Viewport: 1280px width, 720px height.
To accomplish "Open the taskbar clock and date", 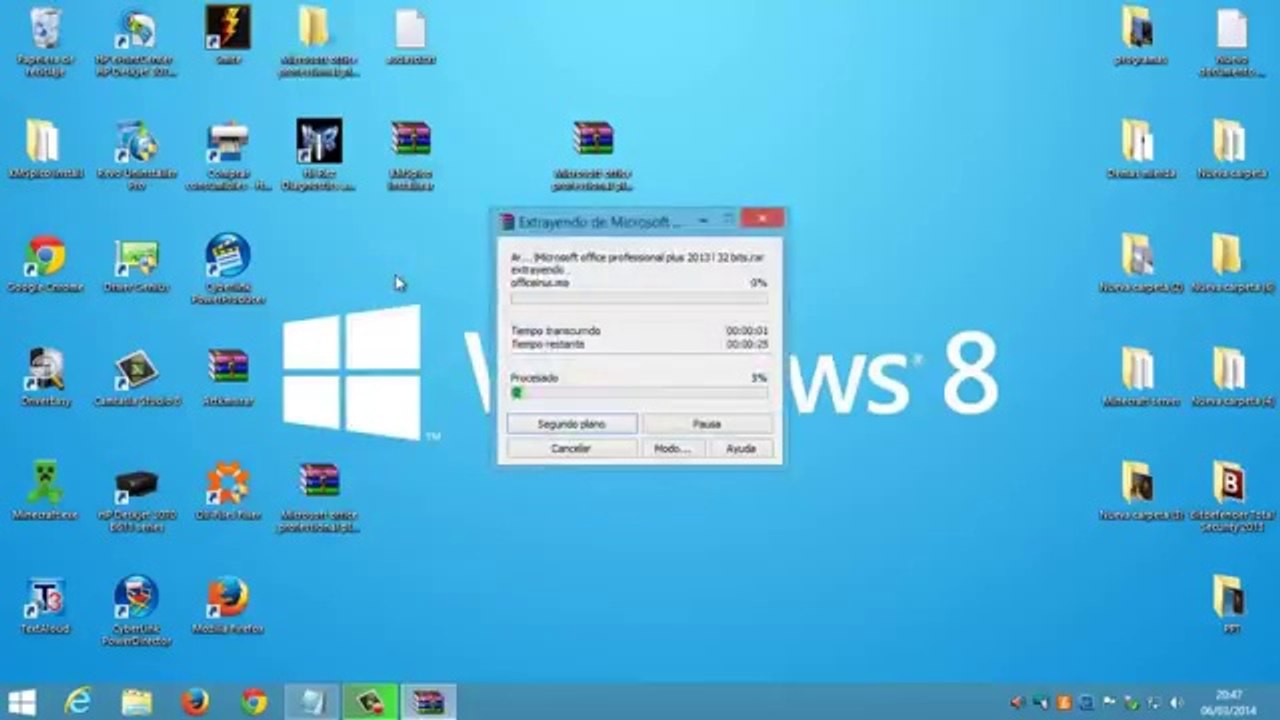I will [x=1229, y=702].
